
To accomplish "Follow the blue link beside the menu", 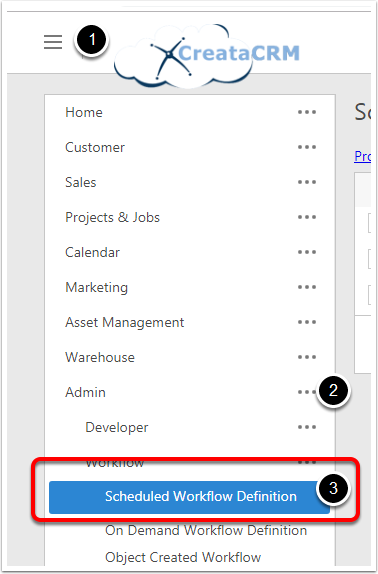I will pyautogui.click(x=363, y=157).
